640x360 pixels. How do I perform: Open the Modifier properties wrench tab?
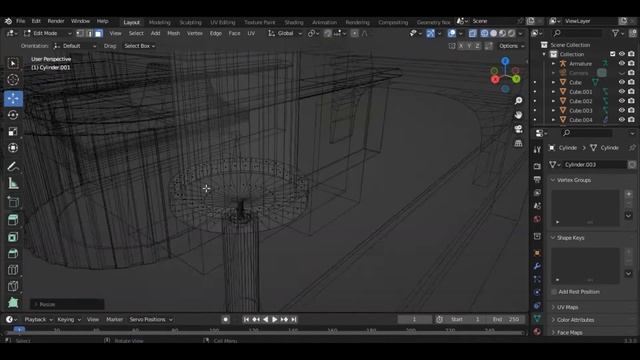[537, 266]
